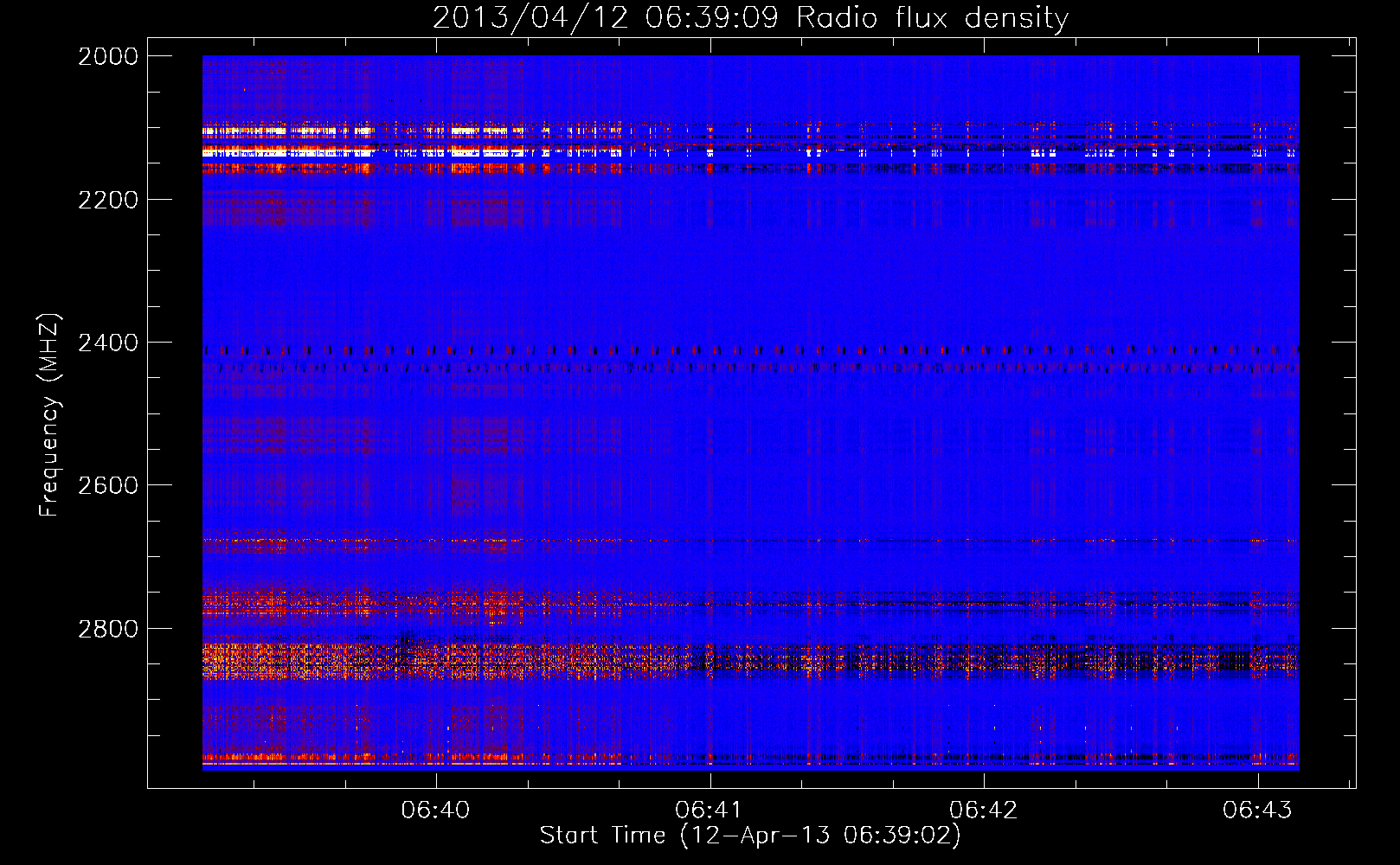Click the 'Frequency (MHZ)' y-axis title

click(x=50, y=415)
